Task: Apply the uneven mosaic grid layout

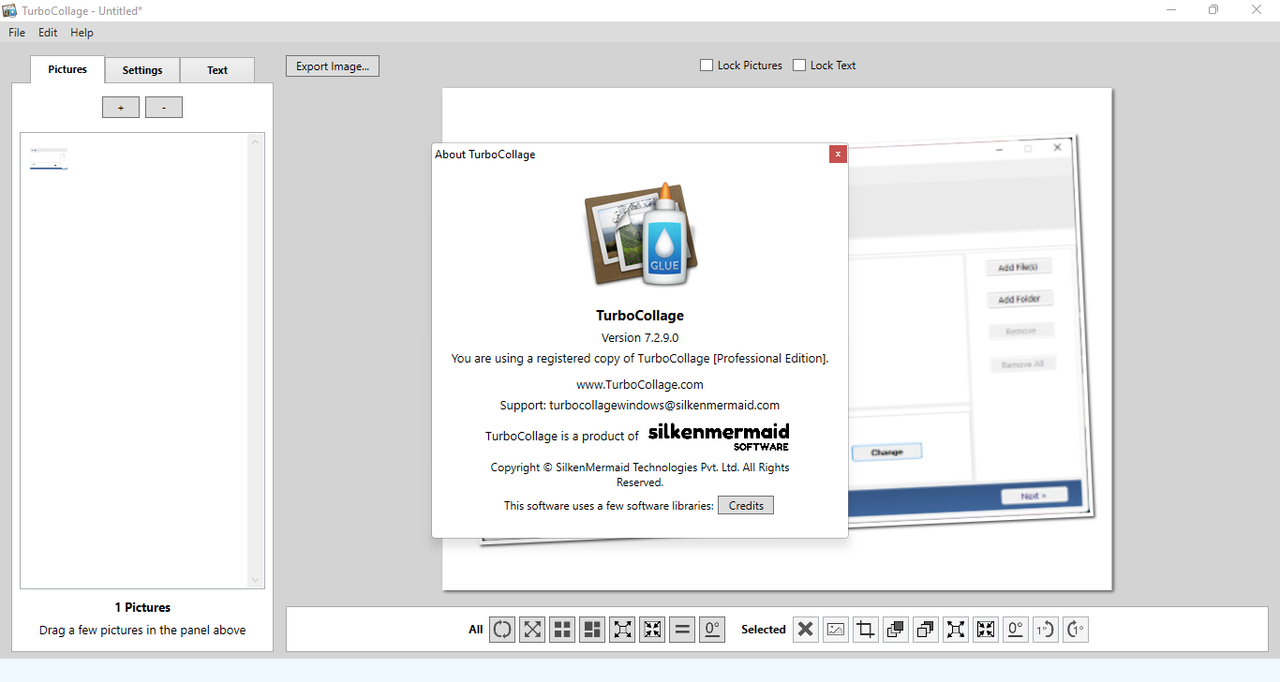Action: (x=592, y=629)
